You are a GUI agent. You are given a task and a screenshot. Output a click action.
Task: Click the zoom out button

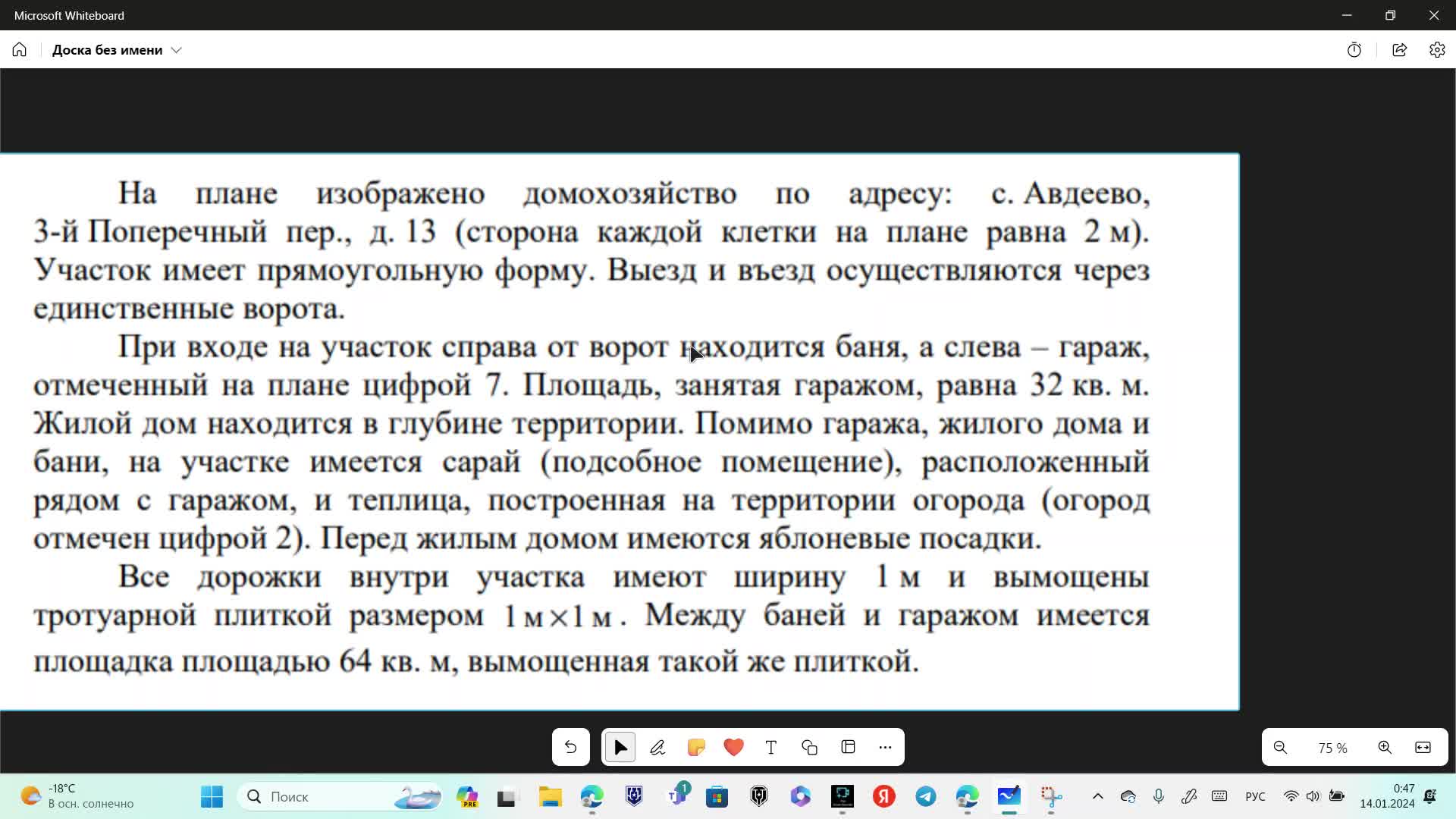pos(1280,747)
